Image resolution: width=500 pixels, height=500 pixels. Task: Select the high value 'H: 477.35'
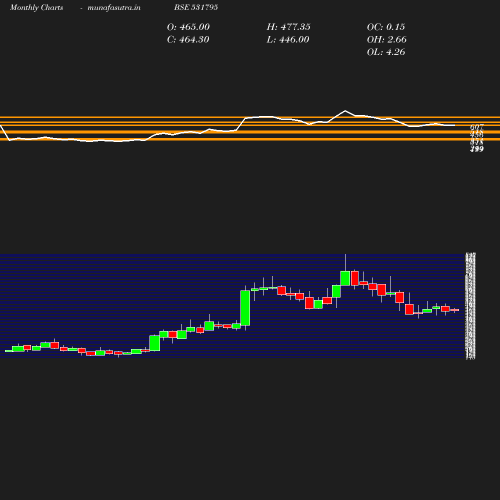pyautogui.click(x=288, y=27)
